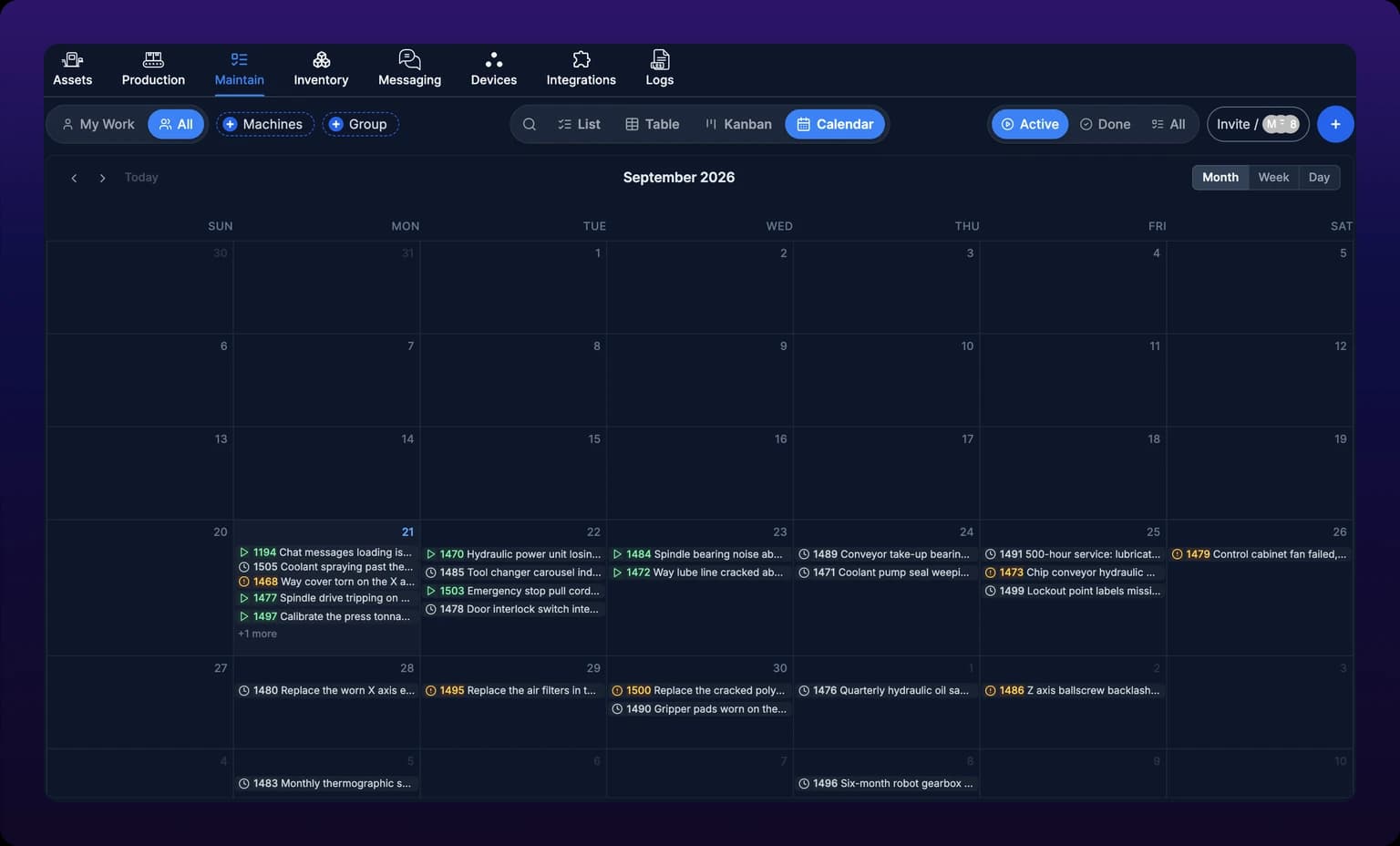
Task: Open the Assets section
Action: 72,69
